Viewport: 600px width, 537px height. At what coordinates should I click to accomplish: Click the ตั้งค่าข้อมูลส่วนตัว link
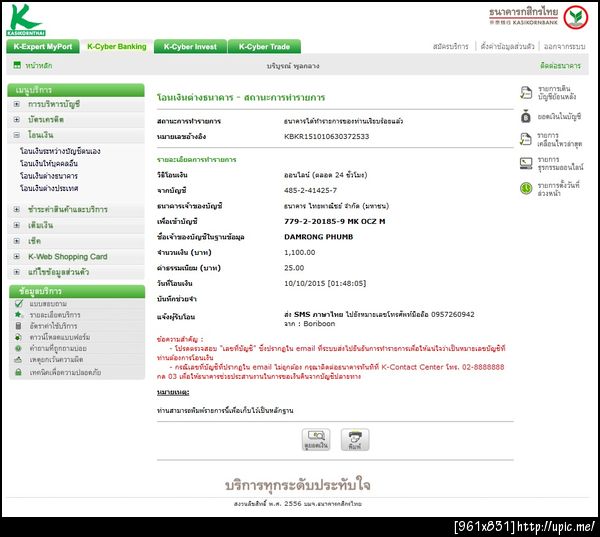click(507, 46)
